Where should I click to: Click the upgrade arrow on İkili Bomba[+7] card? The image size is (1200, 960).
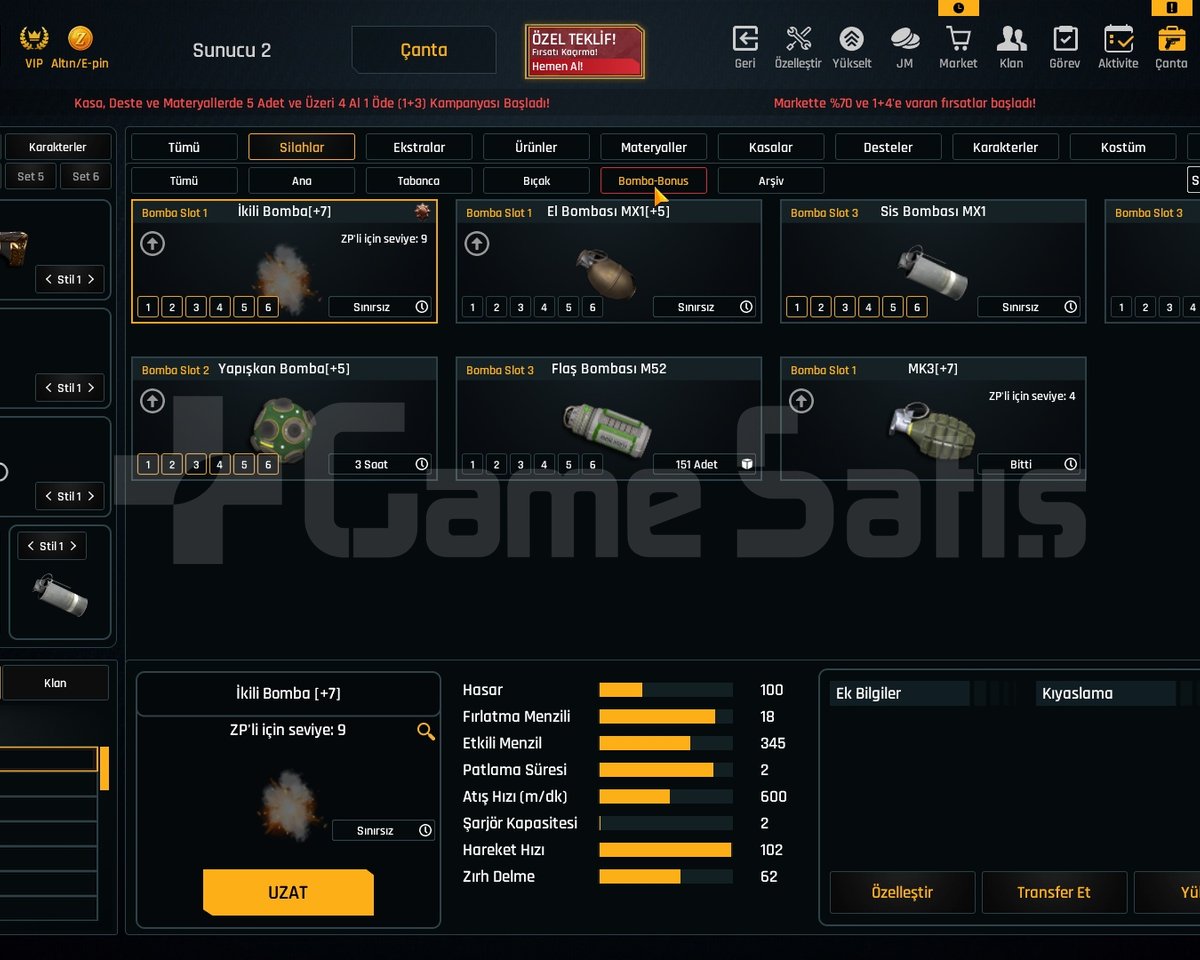(x=152, y=243)
